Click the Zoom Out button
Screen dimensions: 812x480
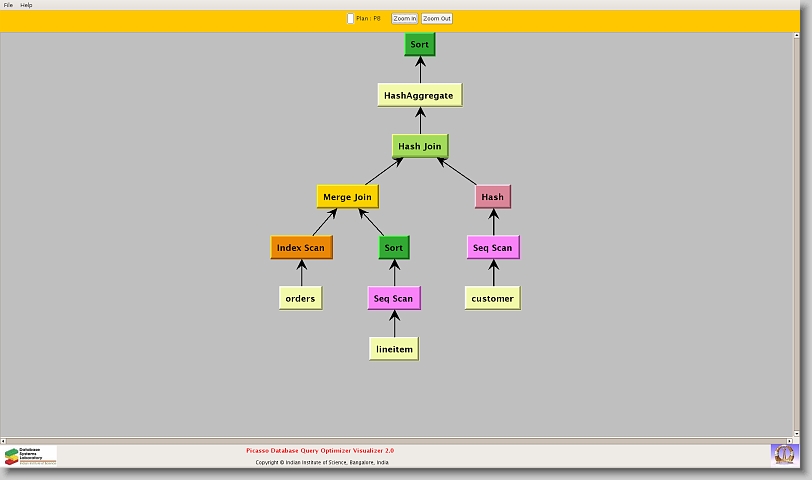click(436, 18)
